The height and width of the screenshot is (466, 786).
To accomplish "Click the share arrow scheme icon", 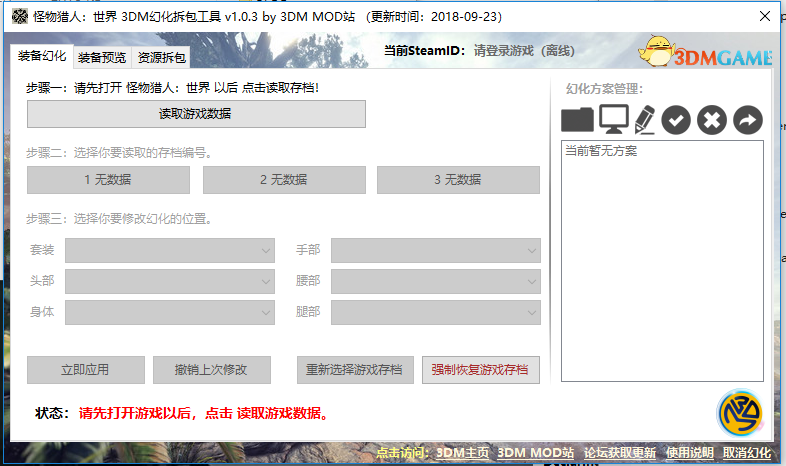I will coord(746,120).
